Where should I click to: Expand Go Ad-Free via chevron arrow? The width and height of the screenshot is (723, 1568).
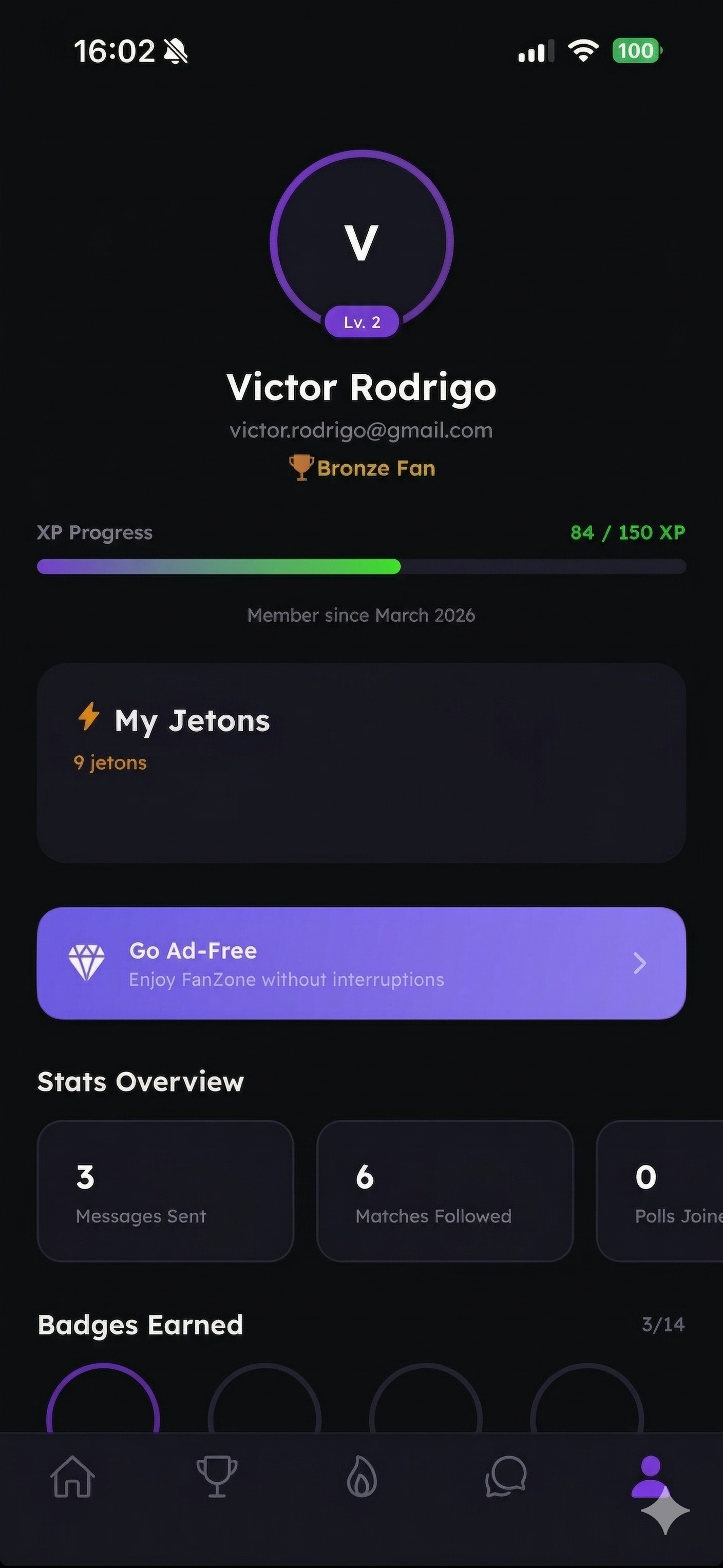640,963
